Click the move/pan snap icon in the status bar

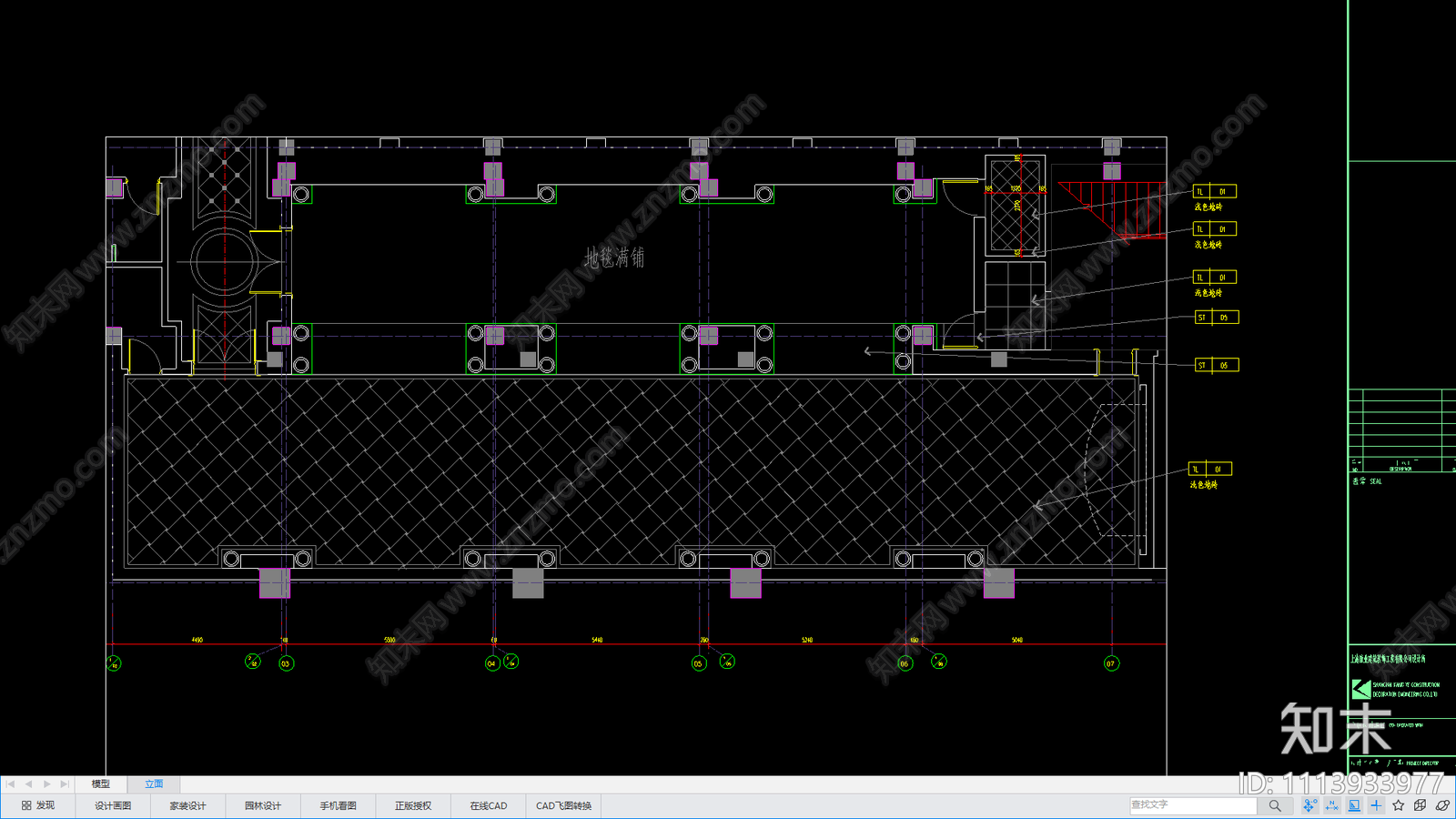[x=1309, y=805]
